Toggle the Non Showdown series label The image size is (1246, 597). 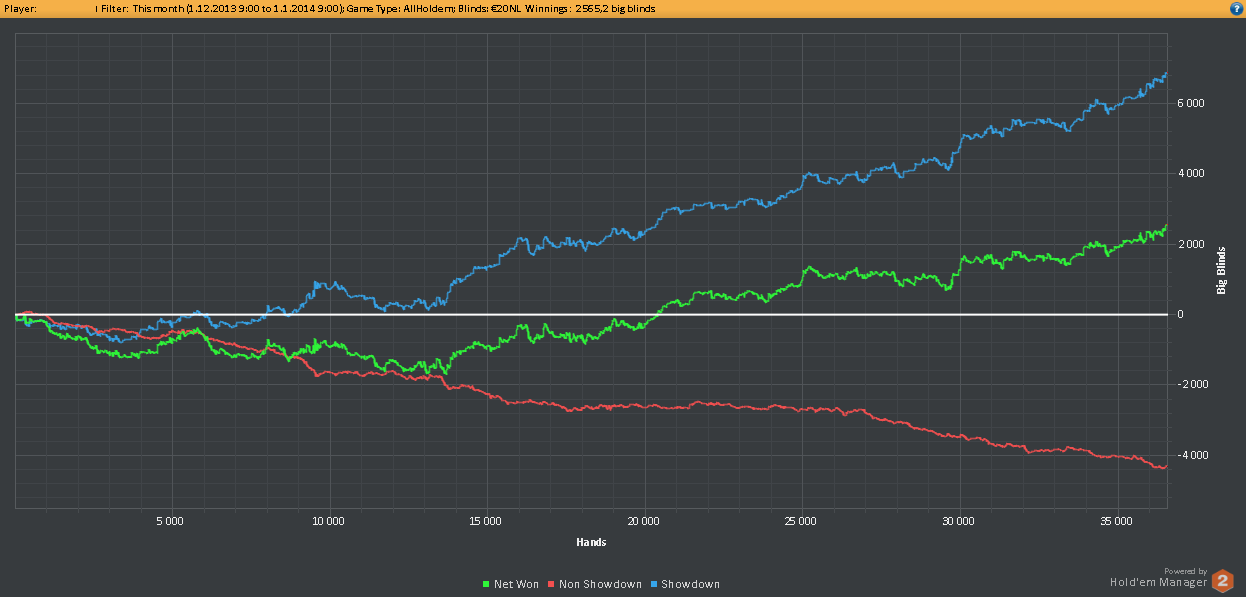click(600, 584)
